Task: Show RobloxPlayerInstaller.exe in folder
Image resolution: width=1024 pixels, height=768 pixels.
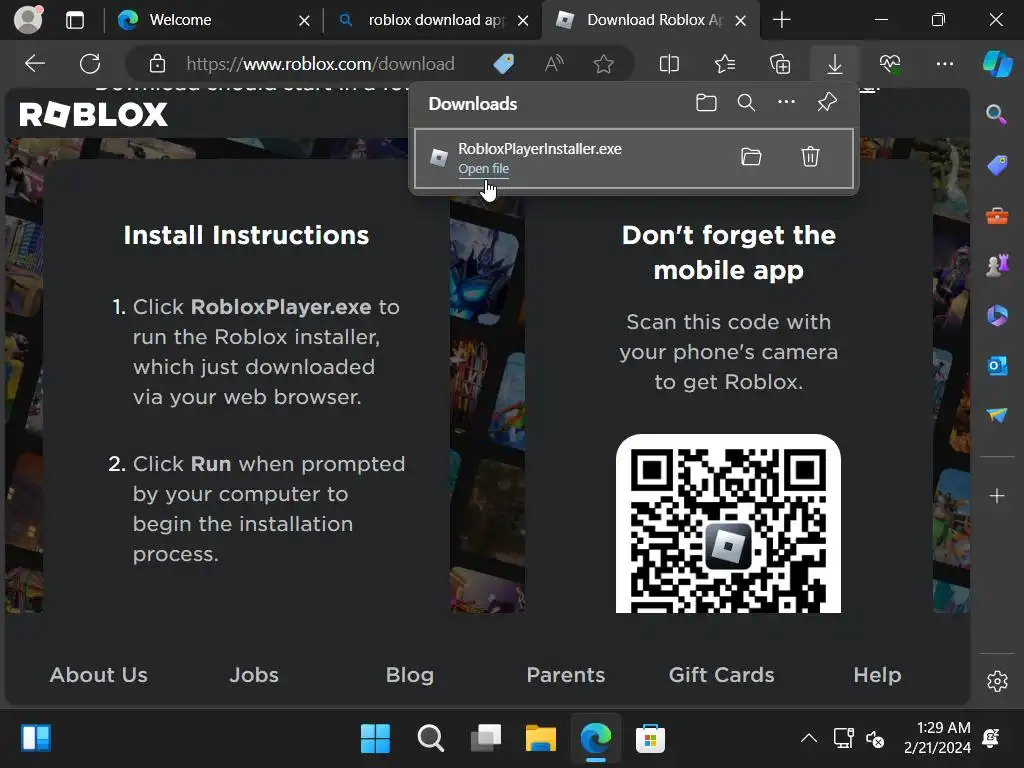Action: 751,157
